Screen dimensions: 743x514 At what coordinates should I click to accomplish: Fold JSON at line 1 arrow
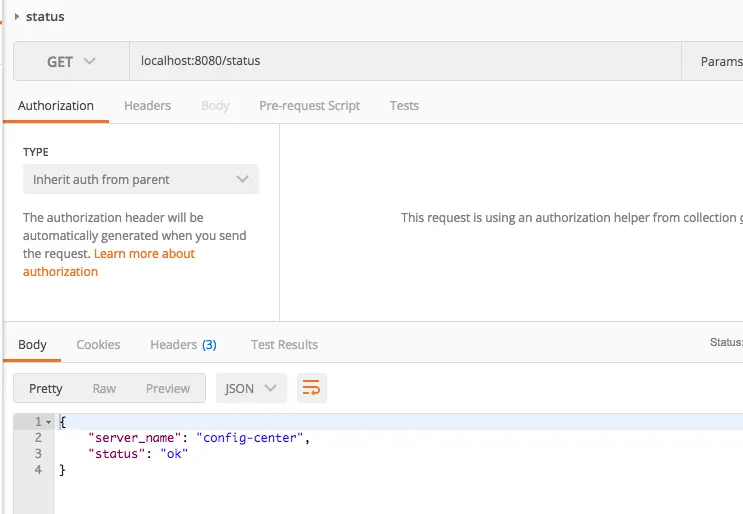coord(47,422)
